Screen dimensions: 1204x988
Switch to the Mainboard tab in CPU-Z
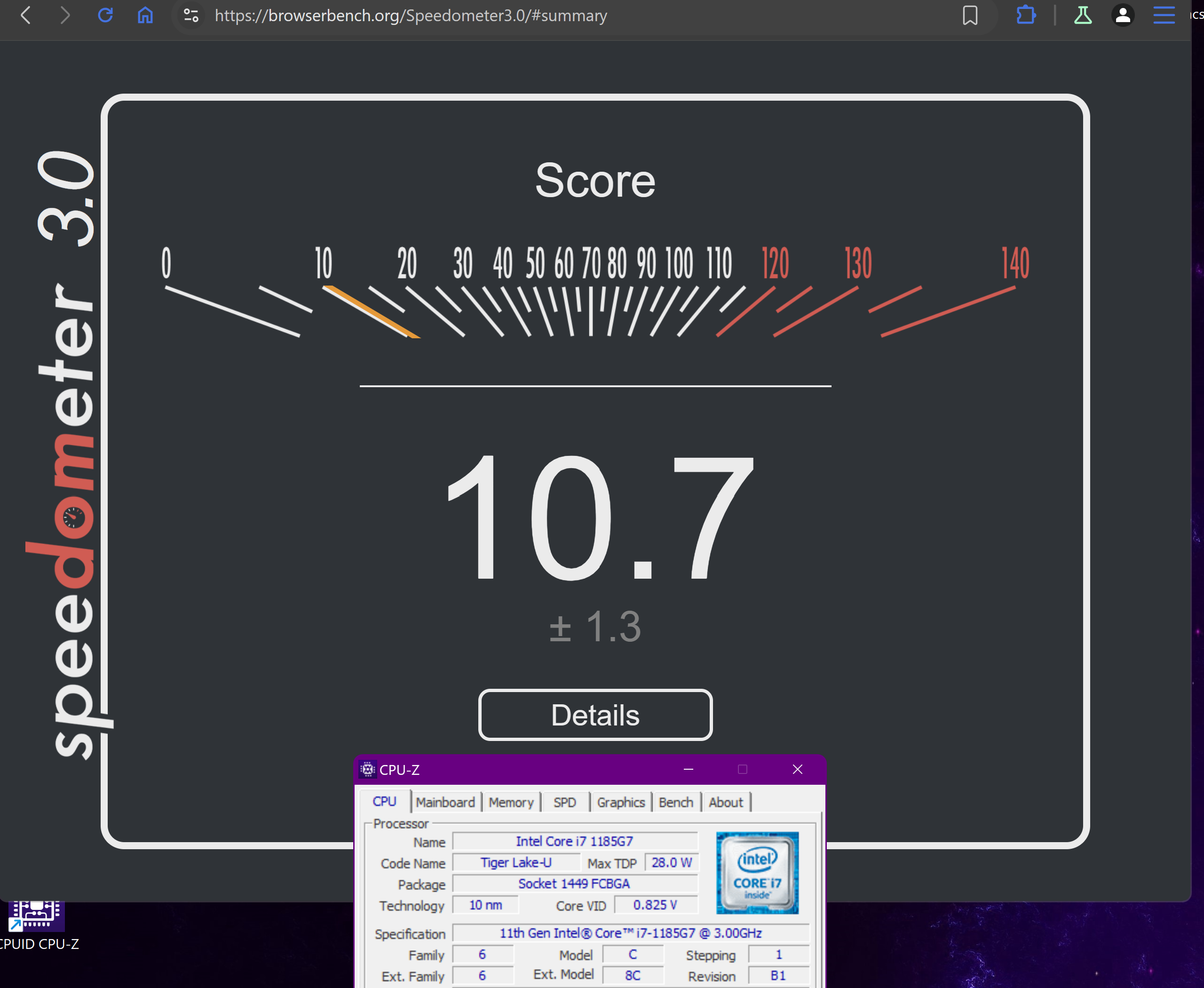pos(445,803)
